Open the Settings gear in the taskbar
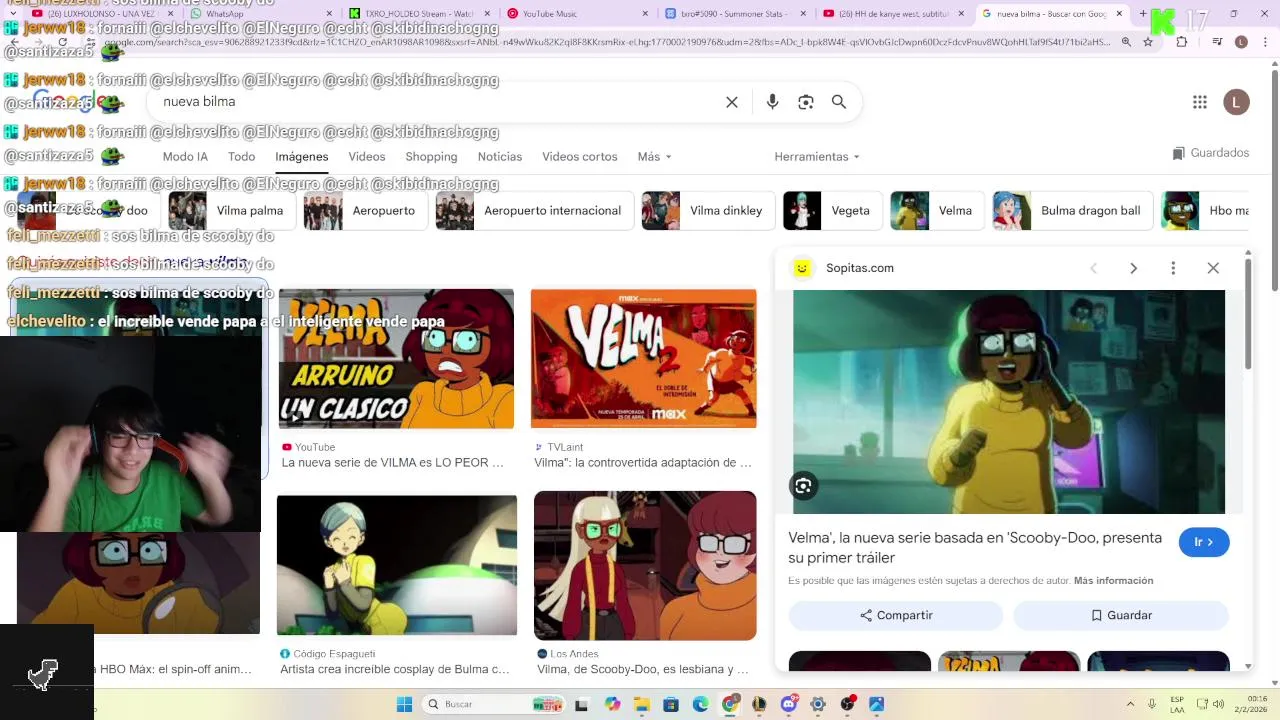The height and width of the screenshot is (720, 1280). (x=818, y=704)
